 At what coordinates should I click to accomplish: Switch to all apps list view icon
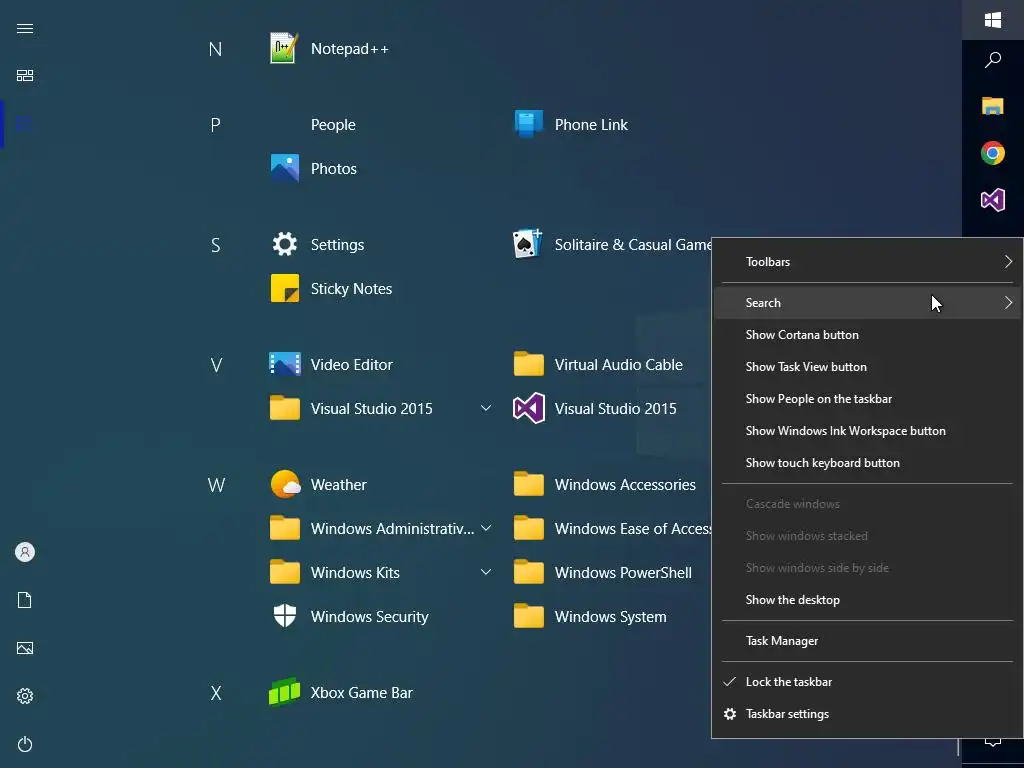click(x=25, y=123)
